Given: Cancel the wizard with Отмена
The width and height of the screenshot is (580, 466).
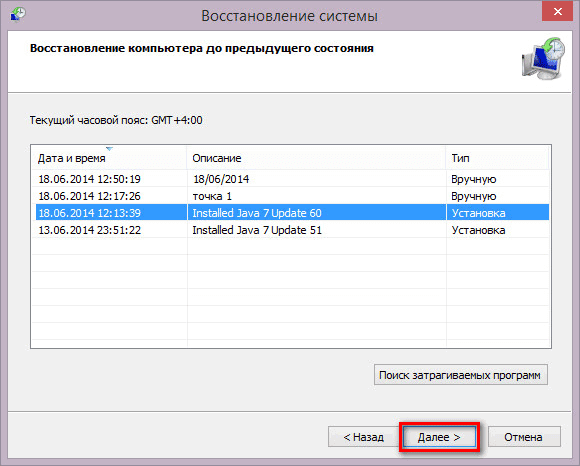Looking at the screenshot, I should [x=524, y=437].
